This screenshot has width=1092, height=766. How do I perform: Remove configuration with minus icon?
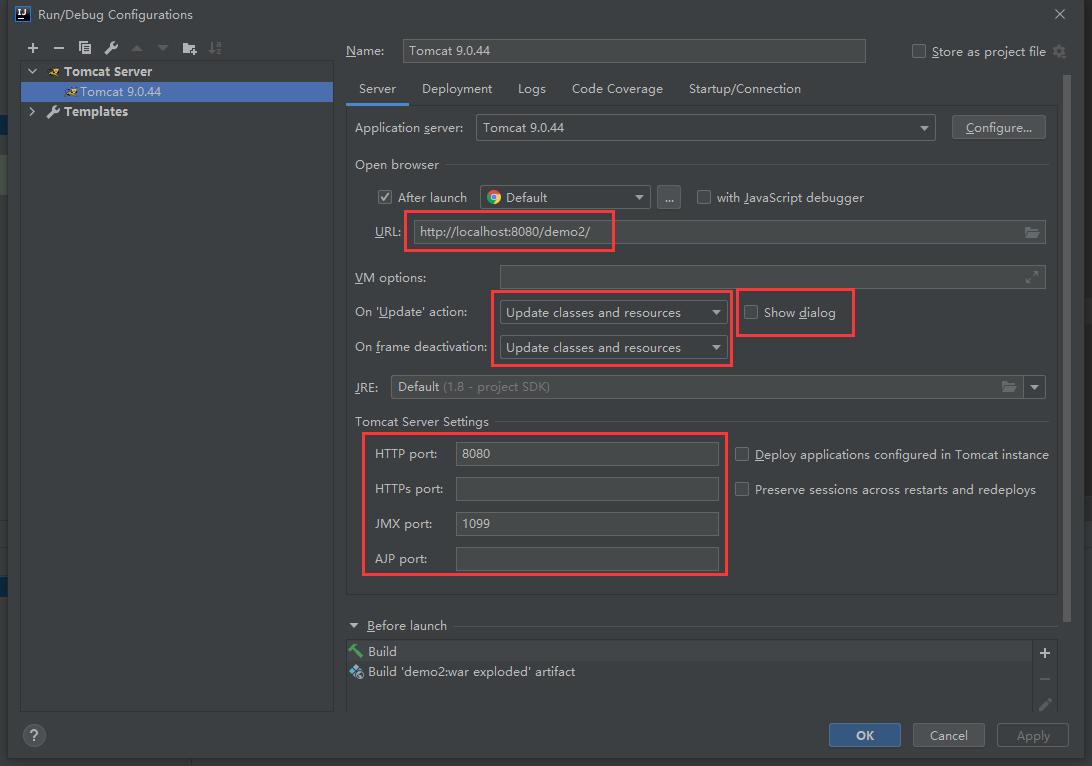59,48
